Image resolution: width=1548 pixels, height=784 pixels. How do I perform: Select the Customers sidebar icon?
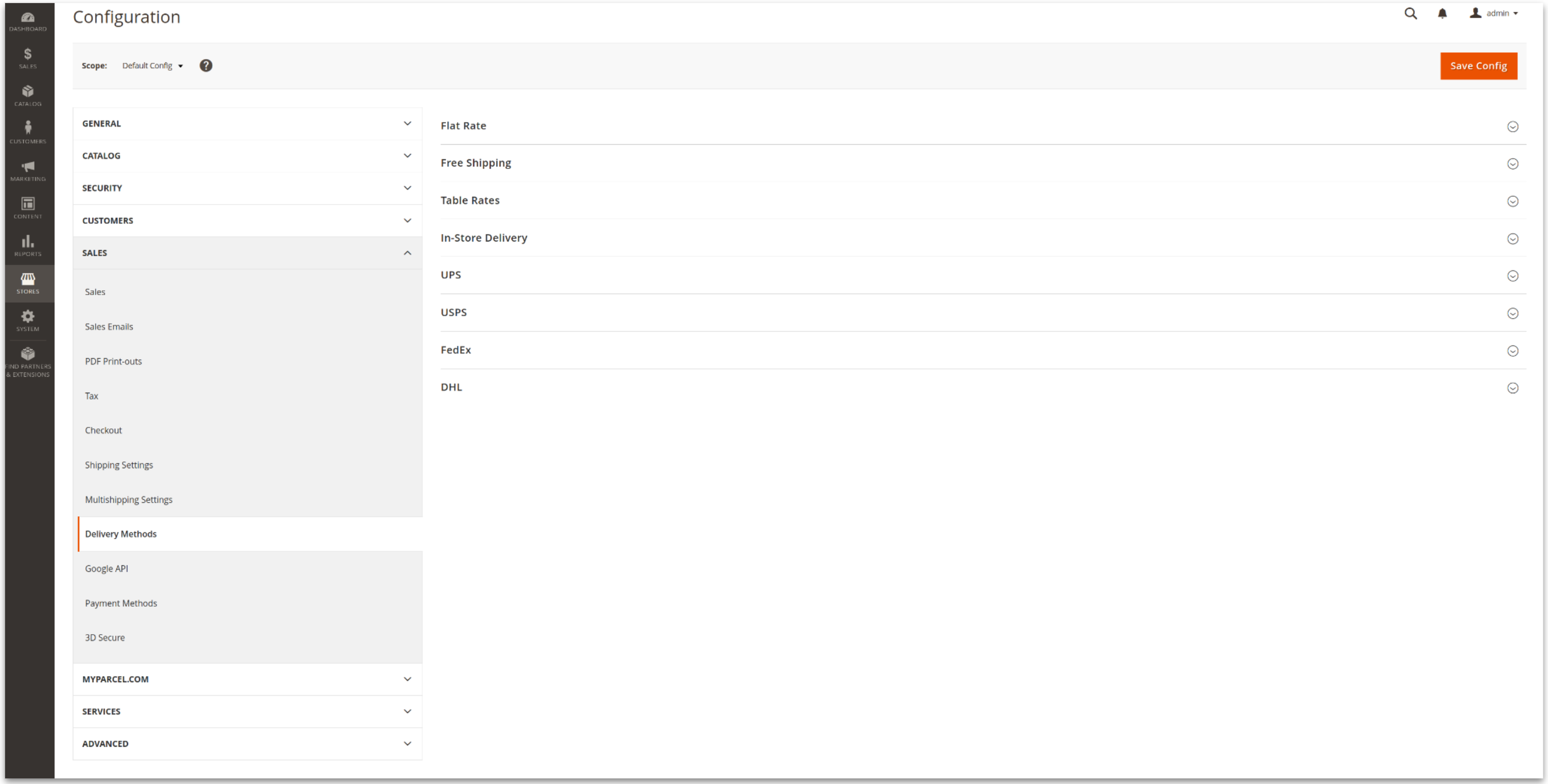27,132
